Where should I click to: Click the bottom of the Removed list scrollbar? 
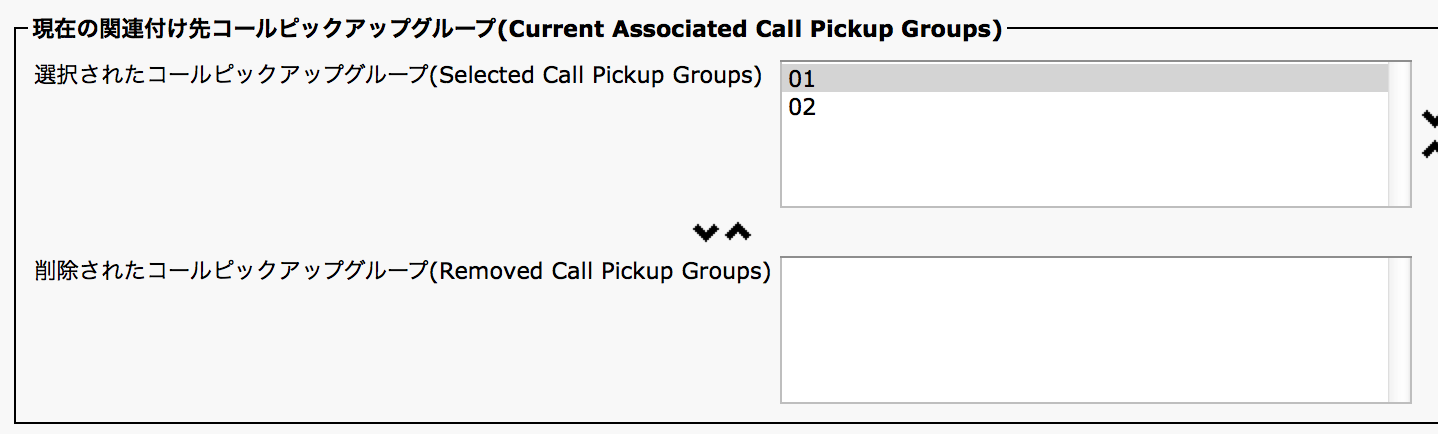[1399, 394]
